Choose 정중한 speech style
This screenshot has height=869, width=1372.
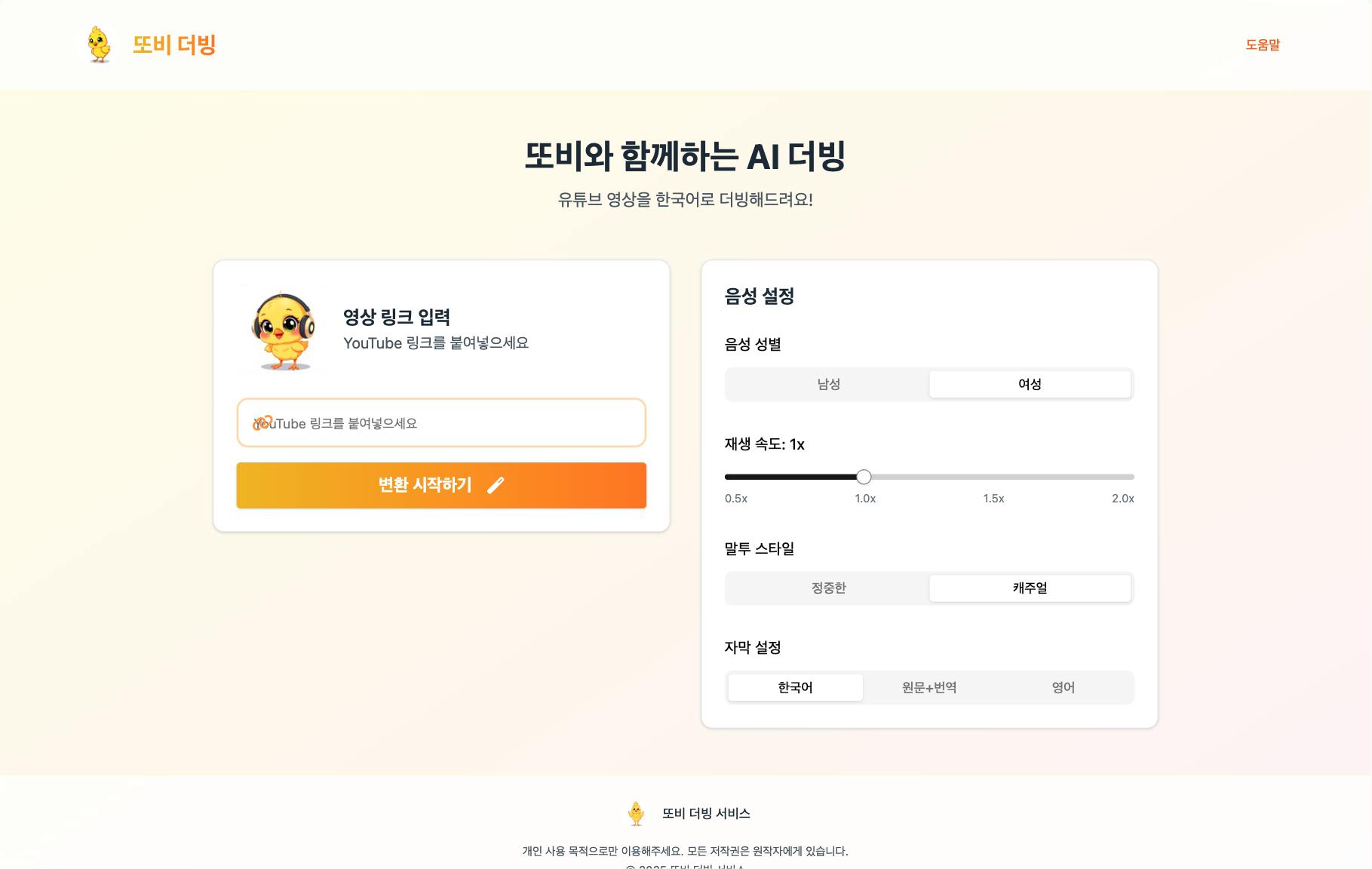click(x=828, y=588)
